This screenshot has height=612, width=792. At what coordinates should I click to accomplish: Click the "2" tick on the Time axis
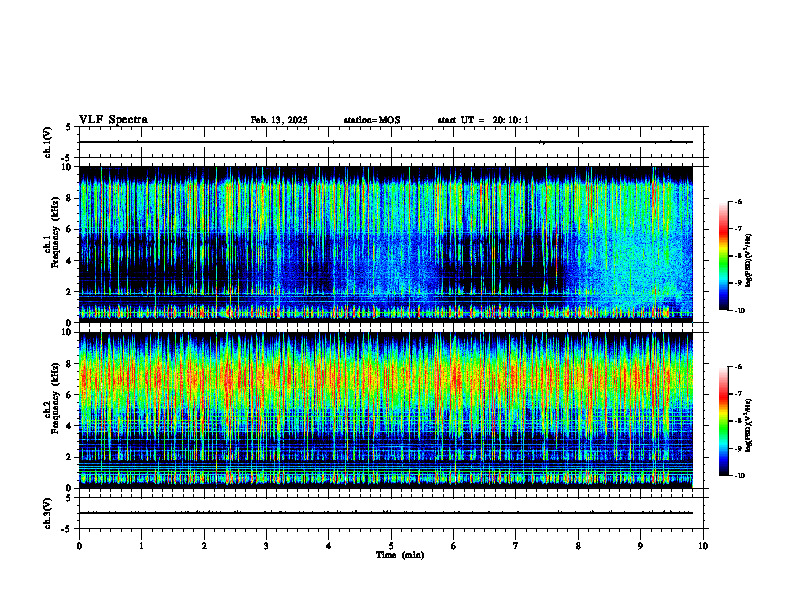tap(204, 546)
